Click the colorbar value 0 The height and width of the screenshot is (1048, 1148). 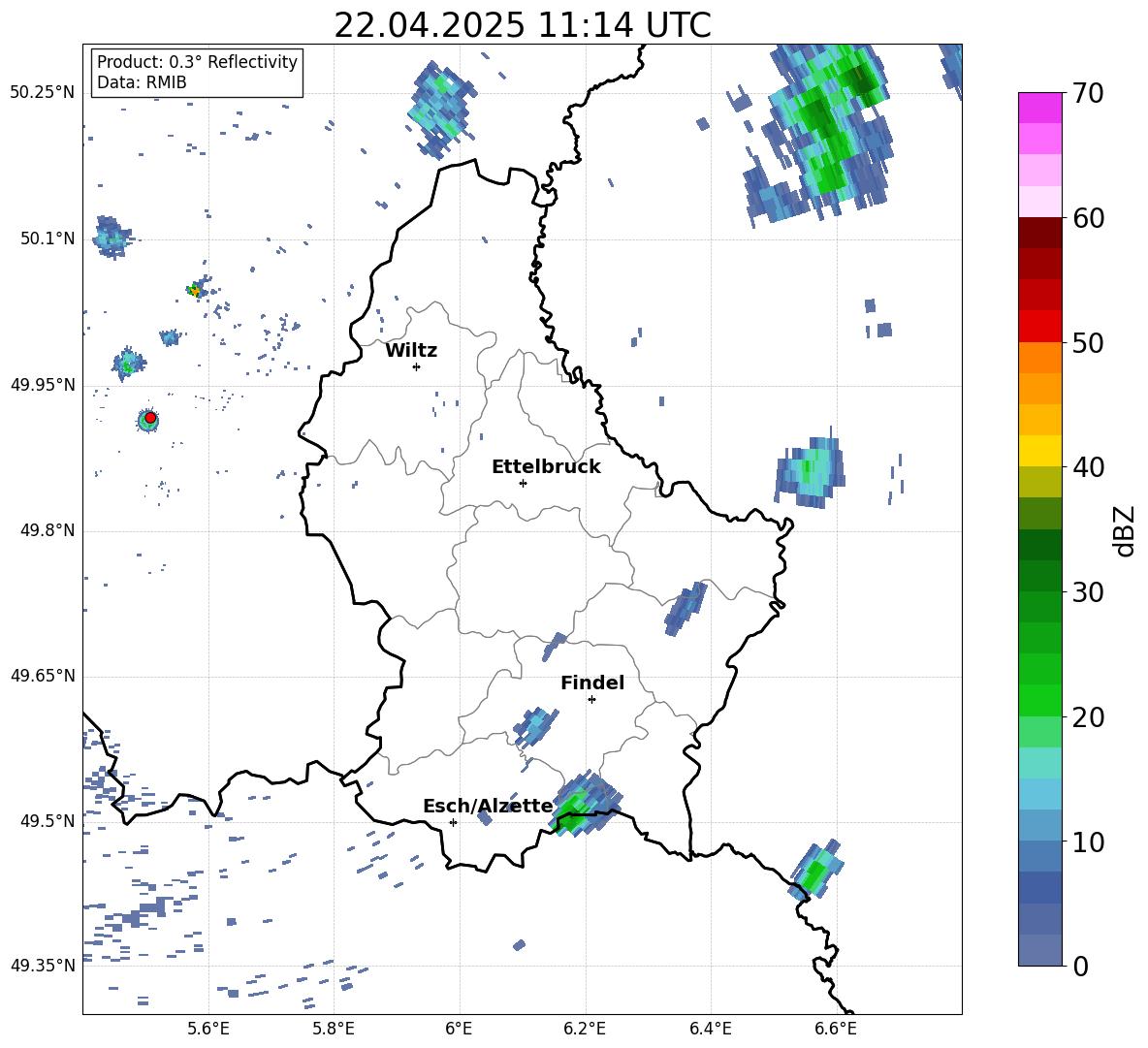(1080, 967)
